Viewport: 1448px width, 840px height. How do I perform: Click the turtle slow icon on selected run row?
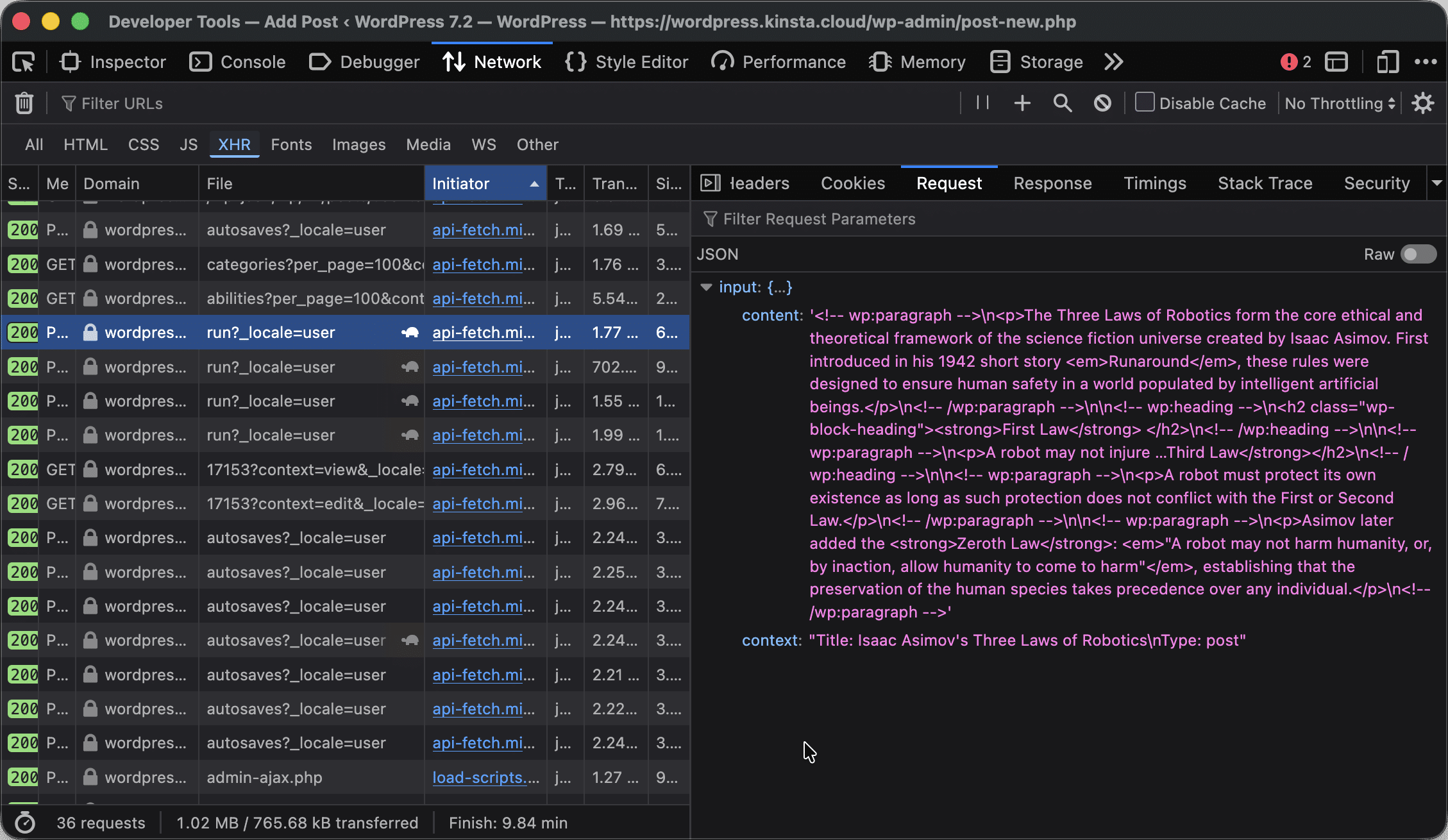[410, 333]
